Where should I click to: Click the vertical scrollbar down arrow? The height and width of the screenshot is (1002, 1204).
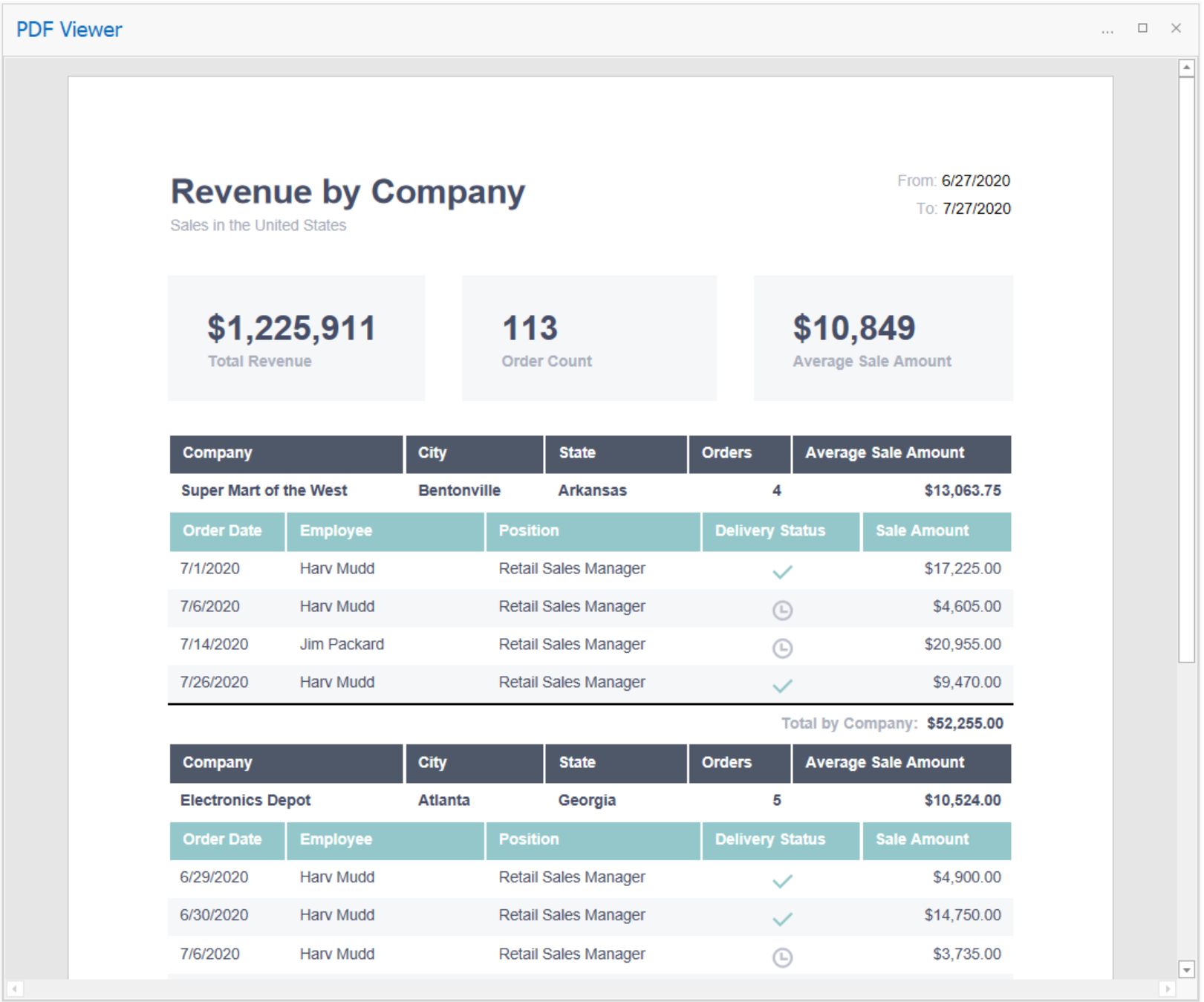(x=1186, y=969)
